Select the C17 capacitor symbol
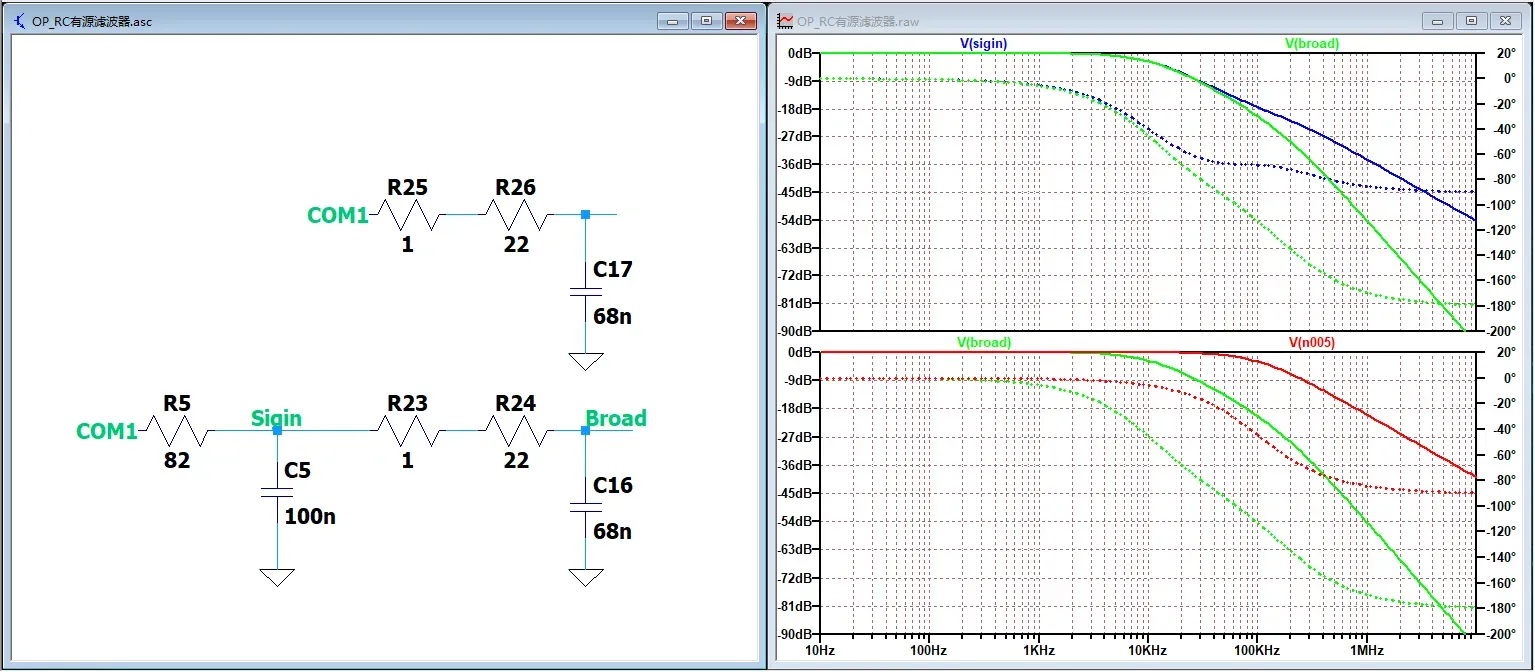The width and height of the screenshot is (1535, 672). click(x=585, y=291)
